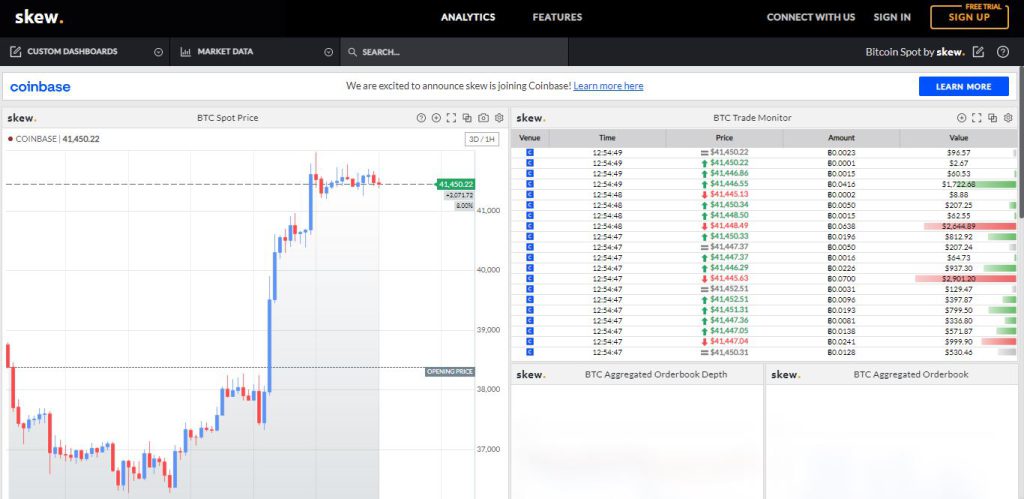The height and width of the screenshot is (499, 1024).
Task: Click the price $41,452.51 with green arrow
Action: click(x=729, y=299)
